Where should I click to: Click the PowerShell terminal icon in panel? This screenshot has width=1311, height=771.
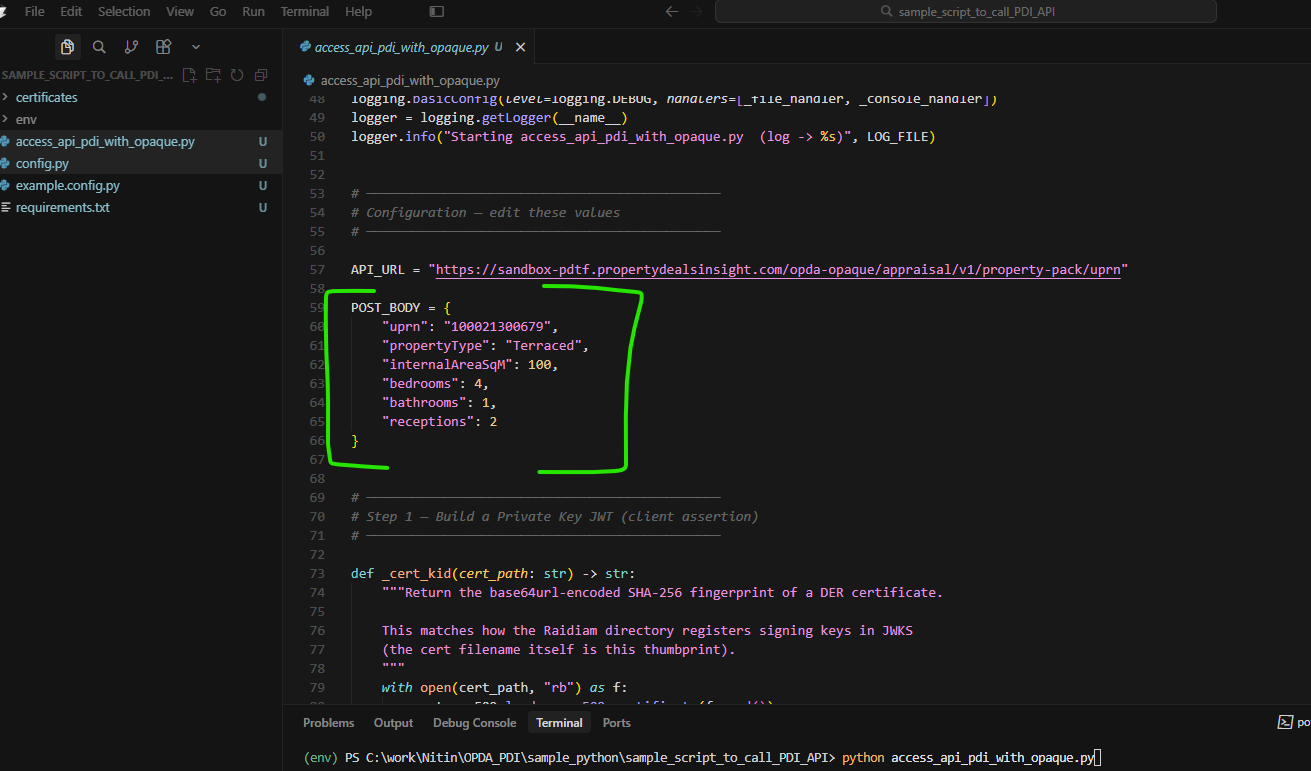[1286, 722]
